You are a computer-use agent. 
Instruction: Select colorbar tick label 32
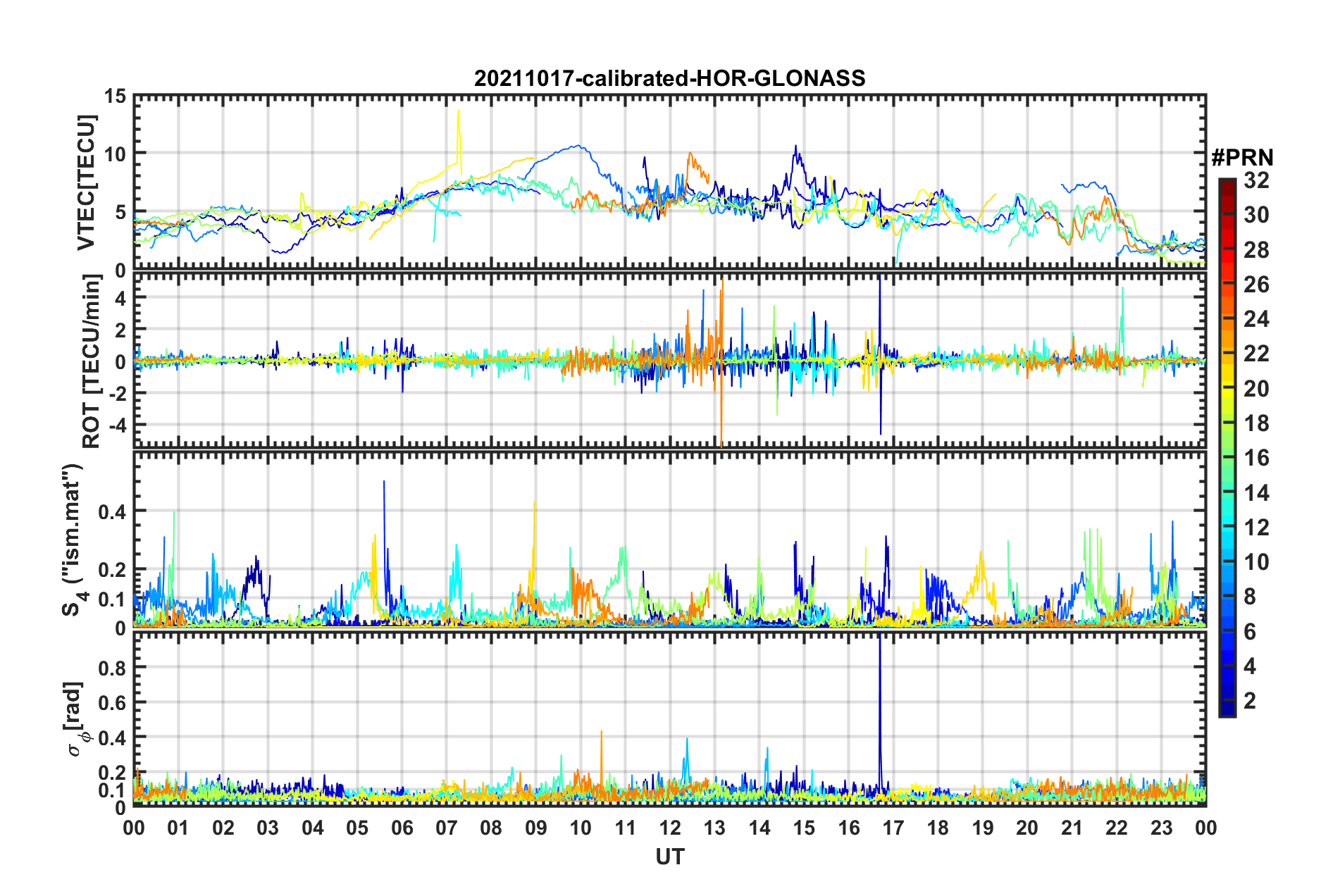[1256, 180]
